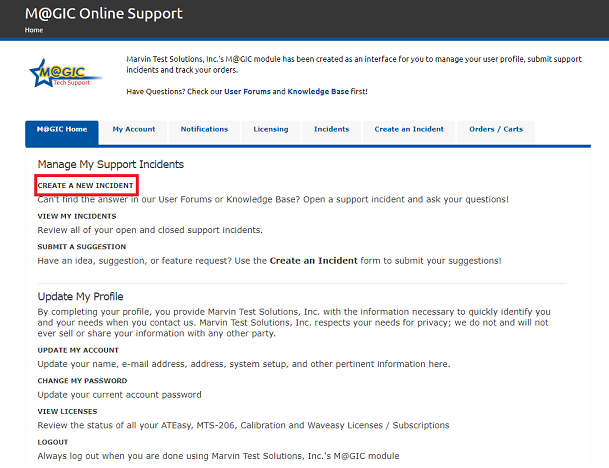This screenshot has height=468, width=609.
Task: Go to the Incidents tab
Action: (x=331, y=133)
